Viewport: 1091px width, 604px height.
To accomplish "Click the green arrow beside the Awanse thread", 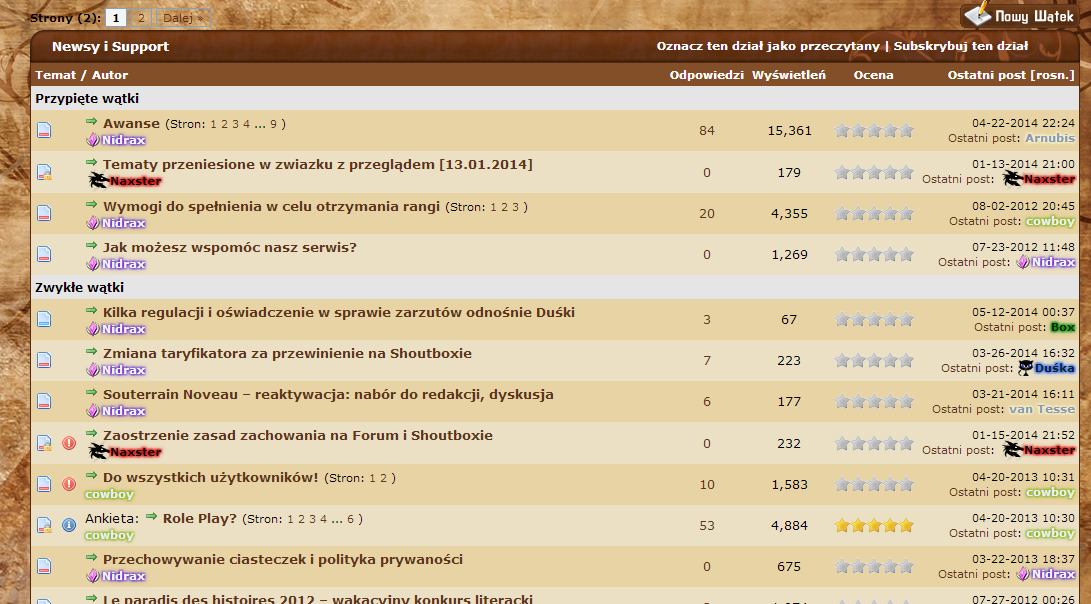I will [92, 122].
